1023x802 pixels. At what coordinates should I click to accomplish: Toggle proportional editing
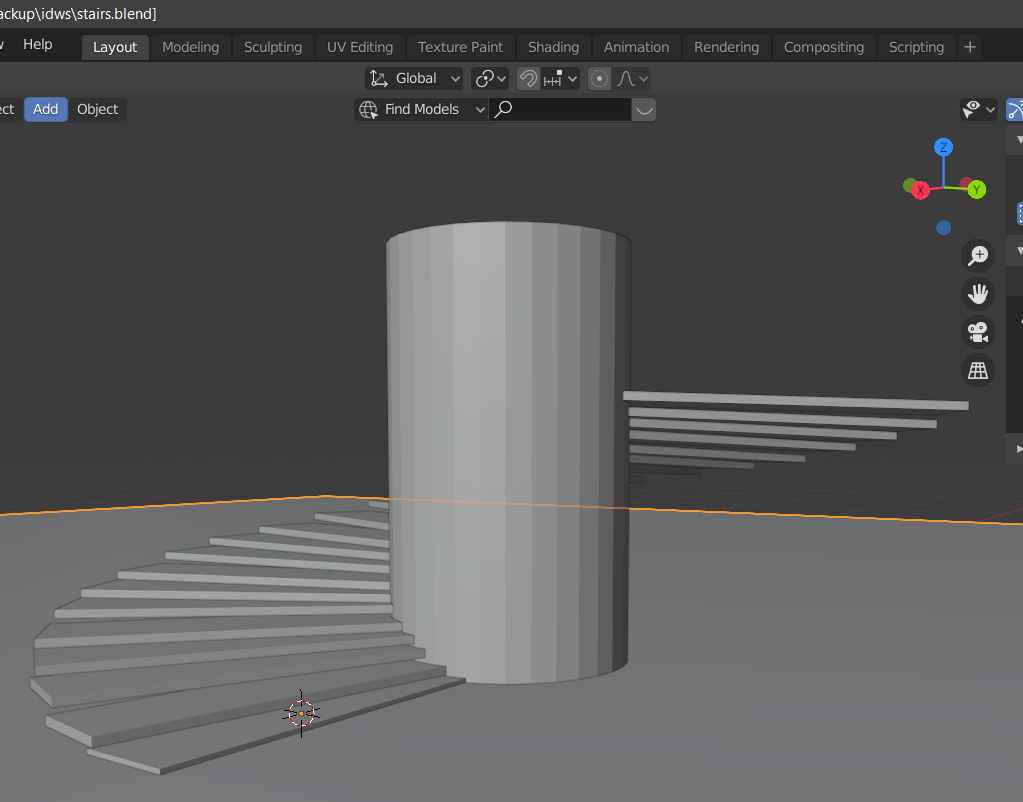(599, 78)
